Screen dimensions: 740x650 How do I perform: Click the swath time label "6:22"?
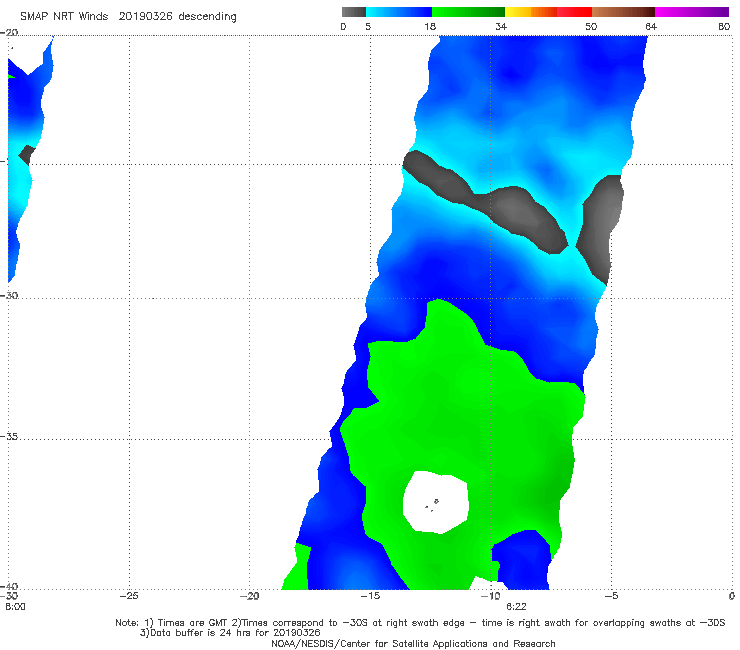coord(516,607)
